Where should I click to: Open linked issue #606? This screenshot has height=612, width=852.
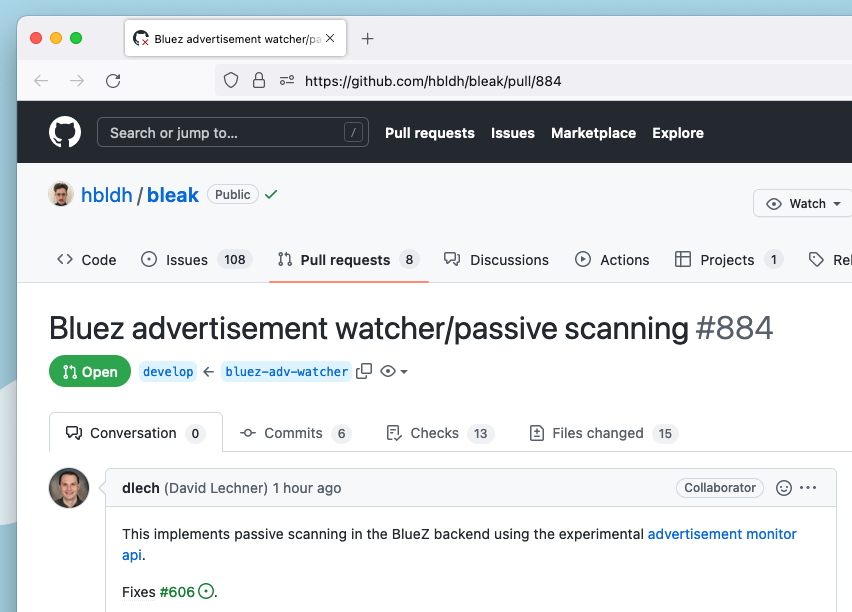click(177, 592)
